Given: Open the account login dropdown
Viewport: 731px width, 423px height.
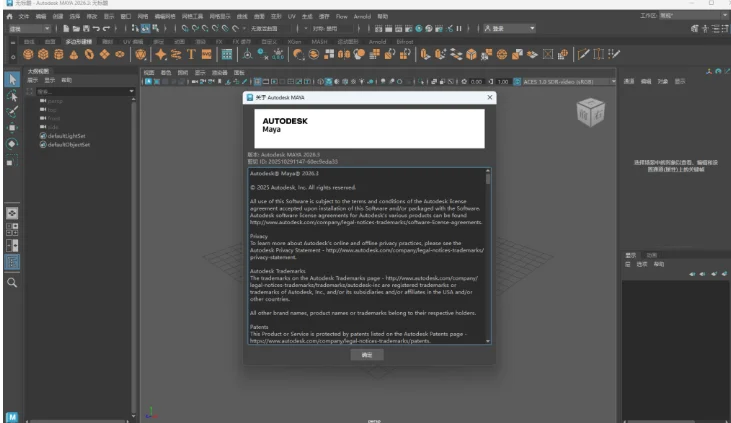Looking at the screenshot, I should (x=509, y=28).
